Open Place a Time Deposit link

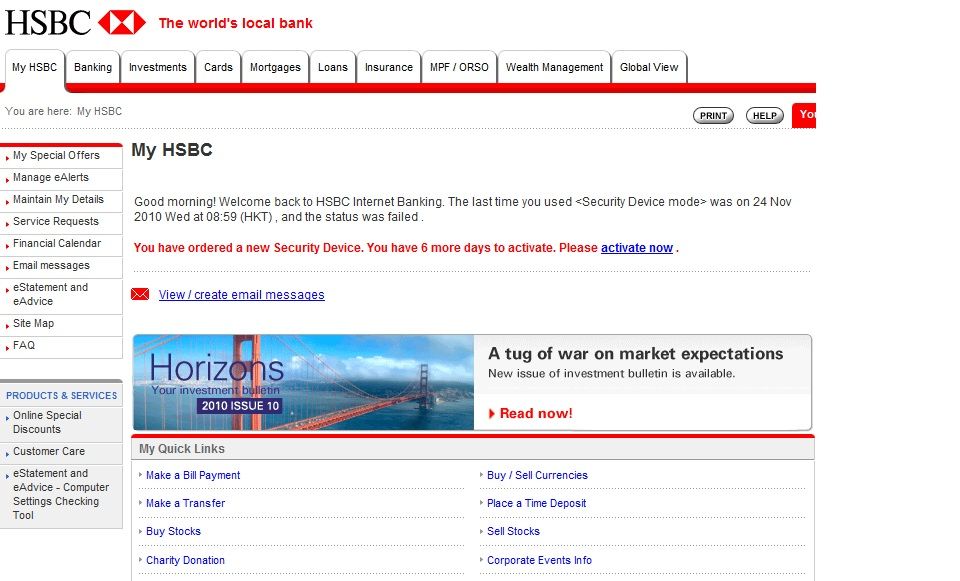tap(536, 503)
